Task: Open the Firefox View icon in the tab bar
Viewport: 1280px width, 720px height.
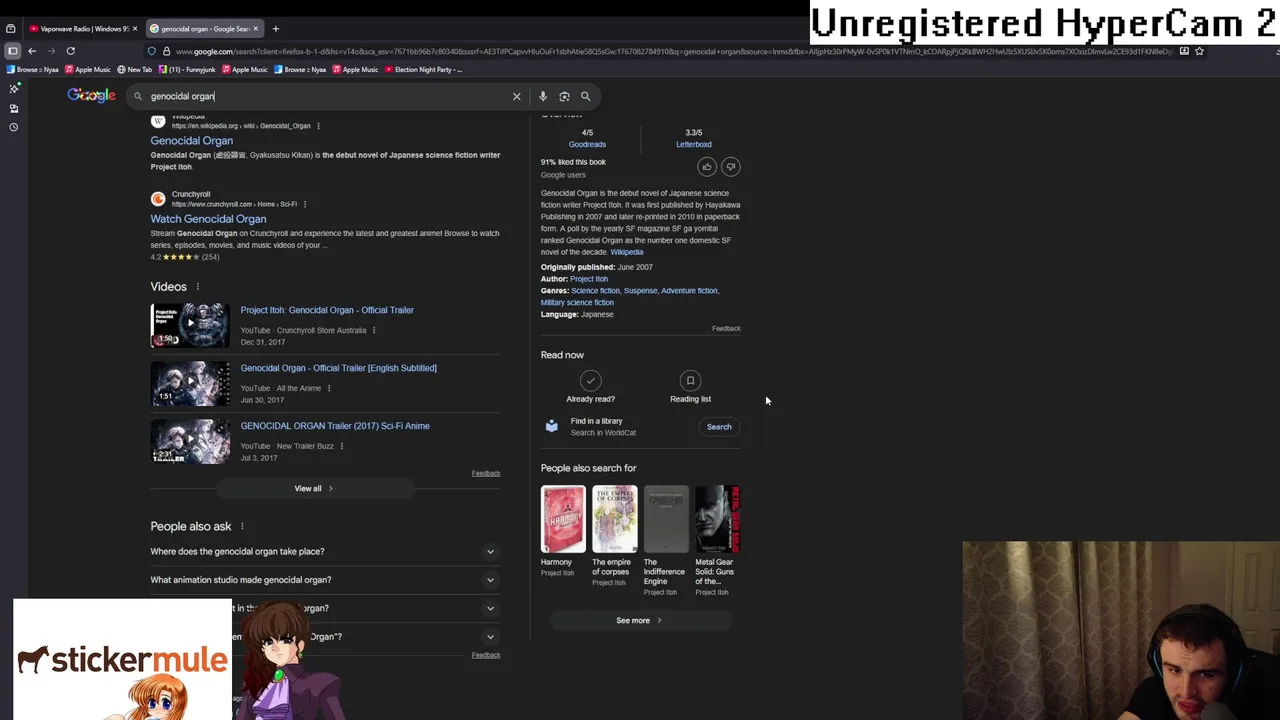Action: click(x=11, y=28)
